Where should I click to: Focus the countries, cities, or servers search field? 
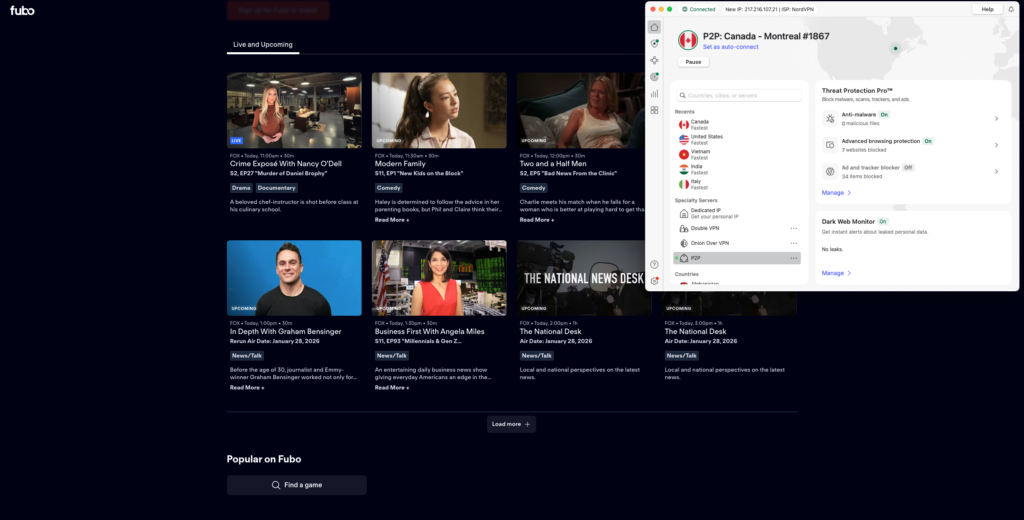(739, 95)
